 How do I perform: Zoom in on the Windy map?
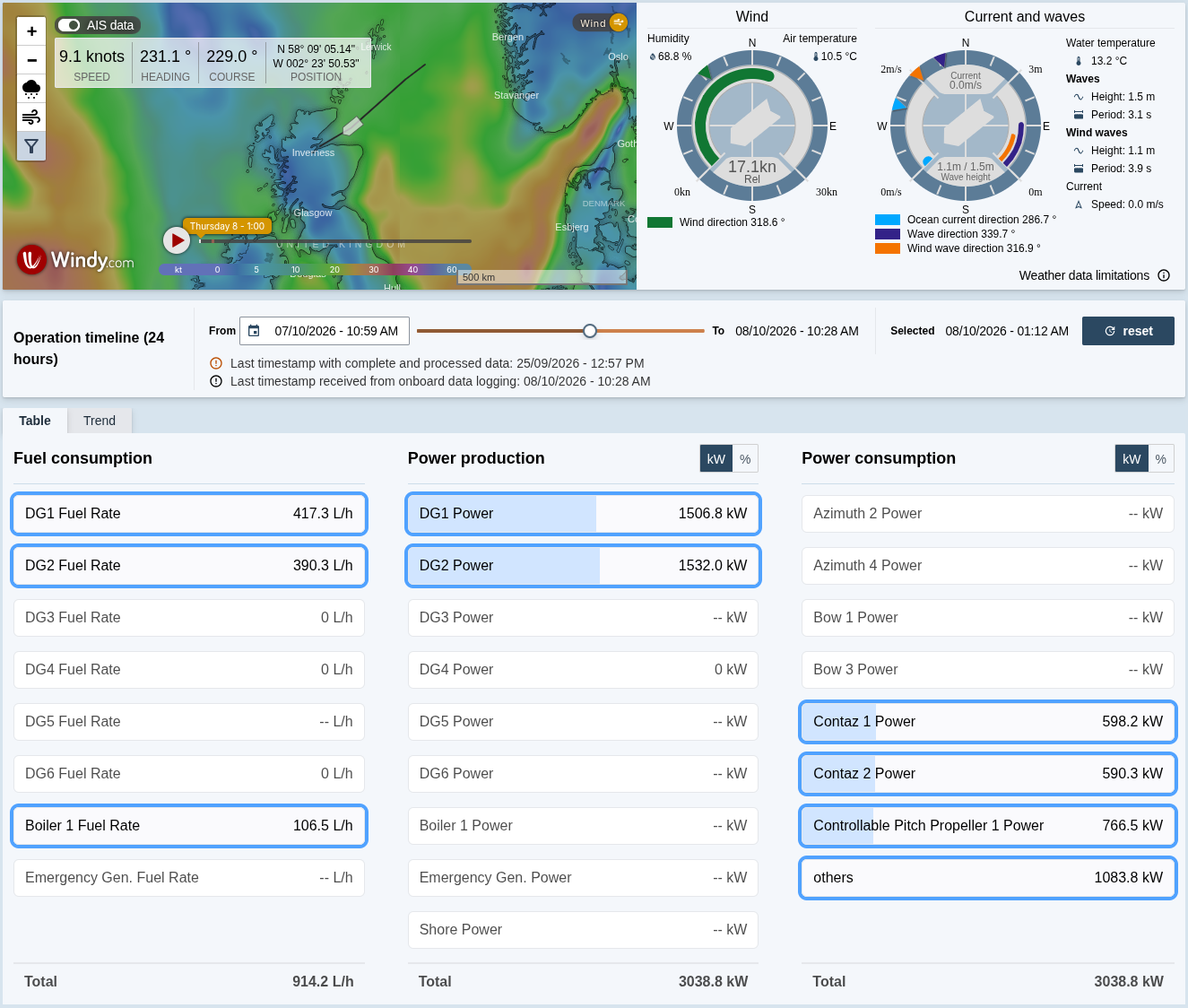(31, 31)
